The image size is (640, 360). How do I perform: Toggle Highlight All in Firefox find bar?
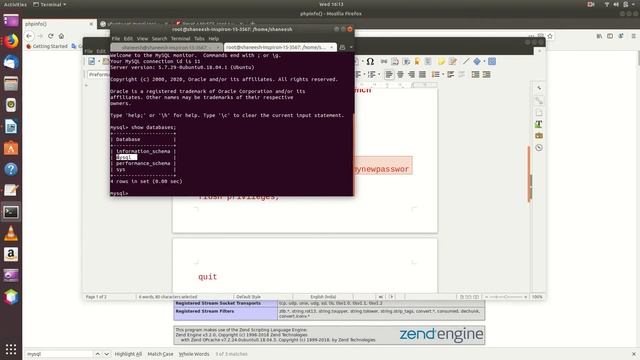[128, 354]
